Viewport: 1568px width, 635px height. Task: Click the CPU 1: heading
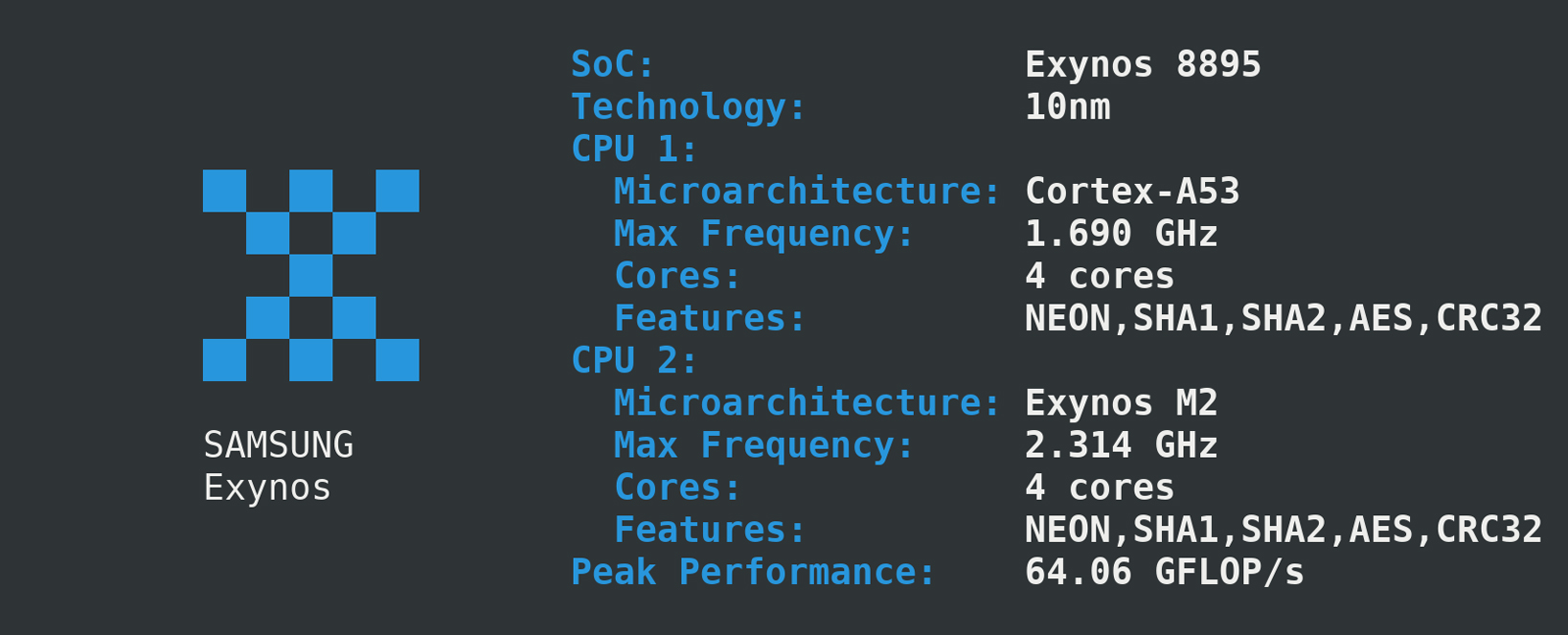635,148
